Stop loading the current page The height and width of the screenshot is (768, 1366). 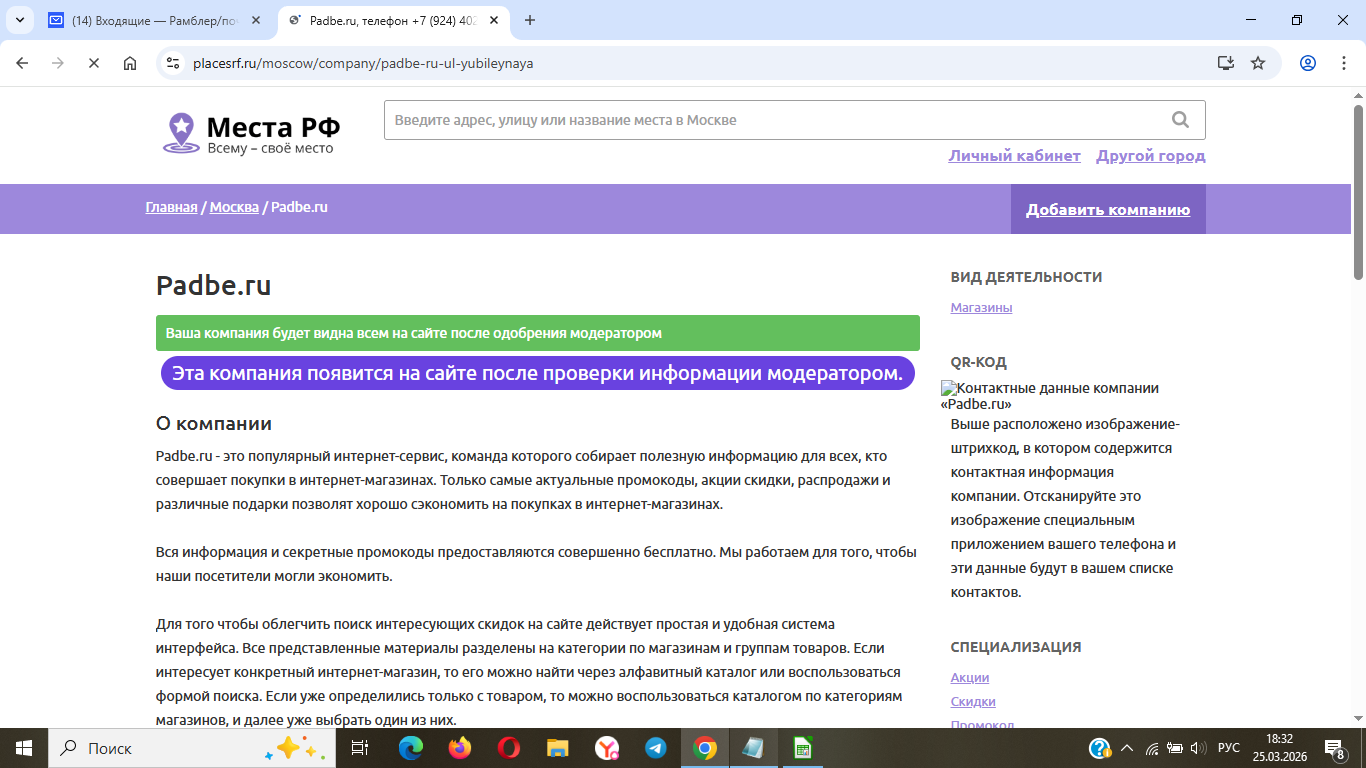[94, 63]
